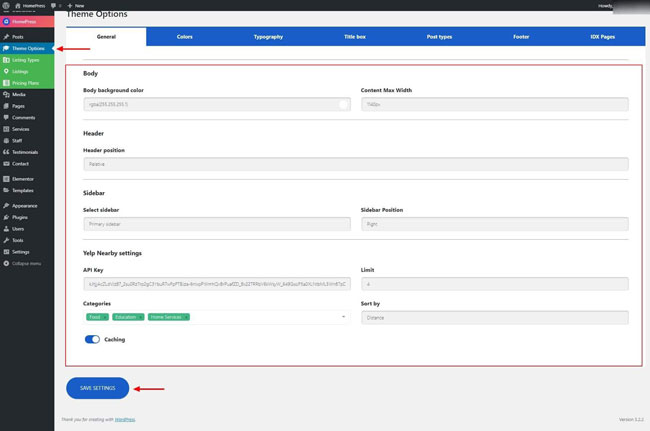The height and width of the screenshot is (431, 650).
Task: Click the Comments icon in sidebar
Action: [x=6, y=118]
